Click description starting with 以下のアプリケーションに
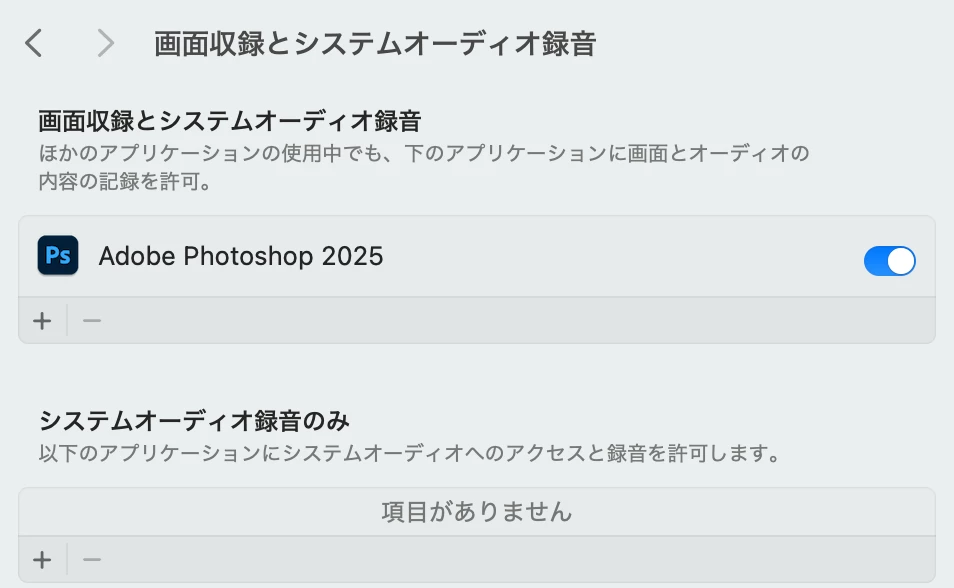 click(409, 453)
